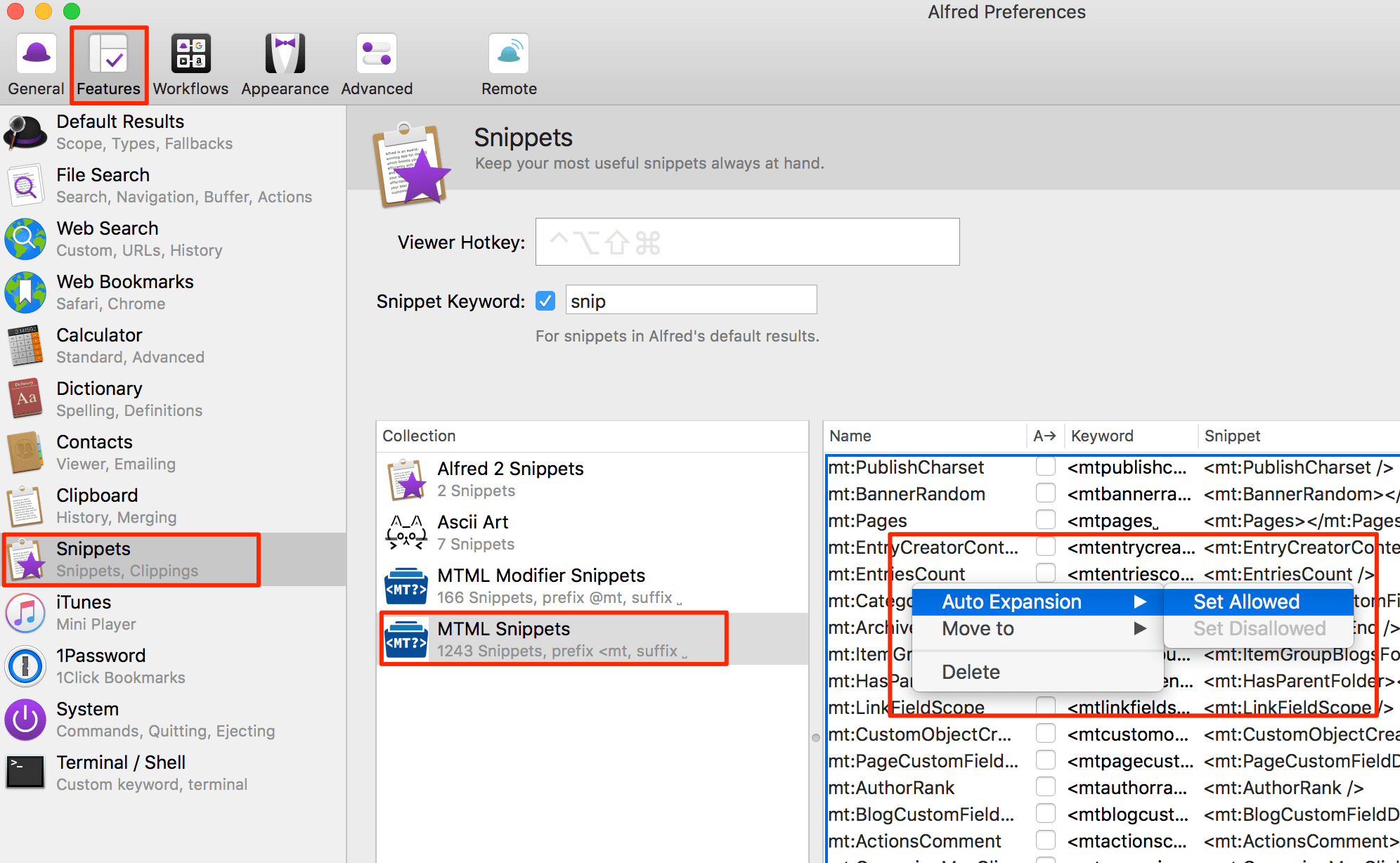Click the Remote toolbar icon
The width and height of the screenshot is (1400, 863).
point(508,63)
